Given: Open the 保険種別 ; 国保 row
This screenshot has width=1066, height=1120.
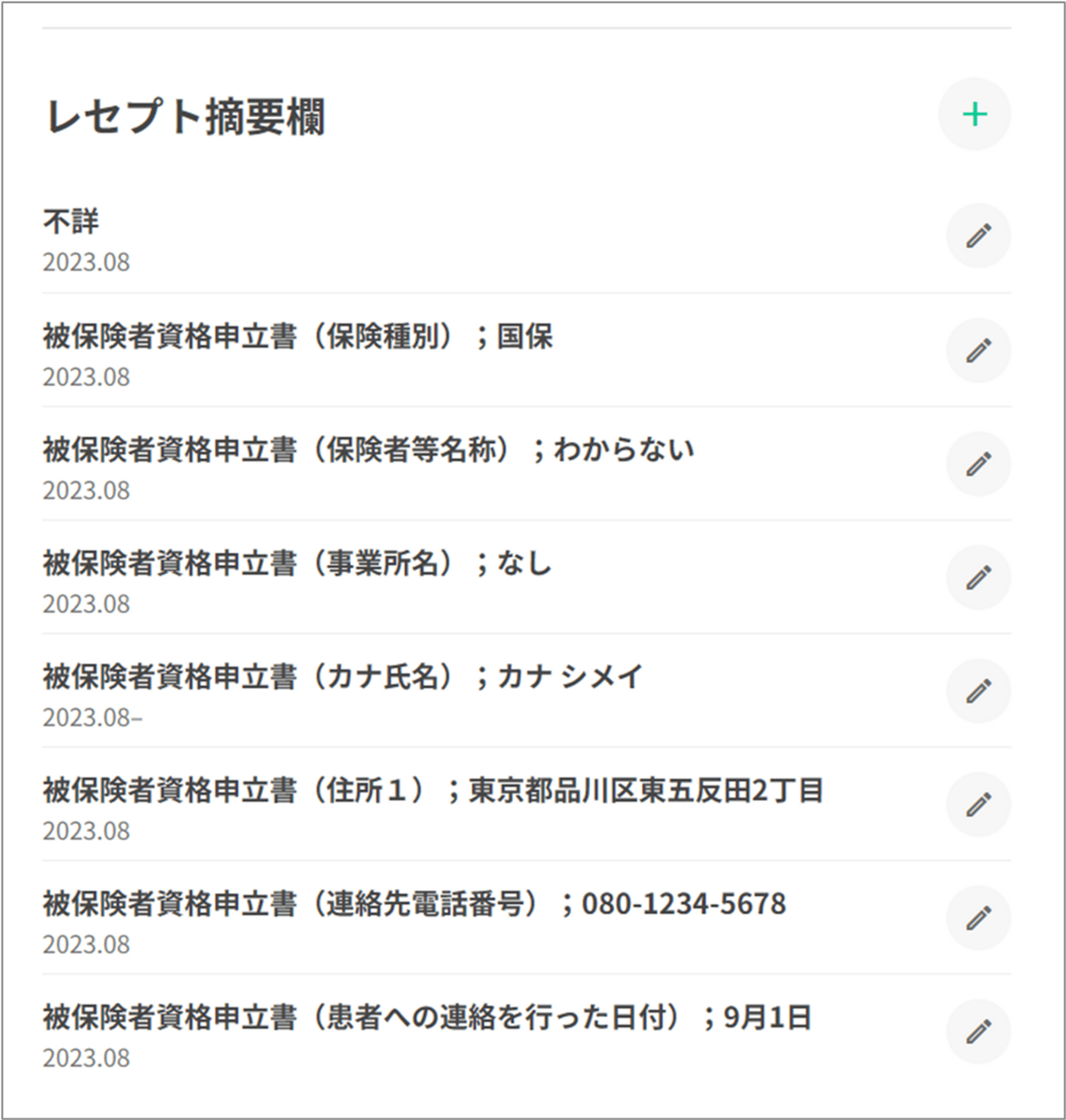Looking at the screenshot, I should 297,336.
